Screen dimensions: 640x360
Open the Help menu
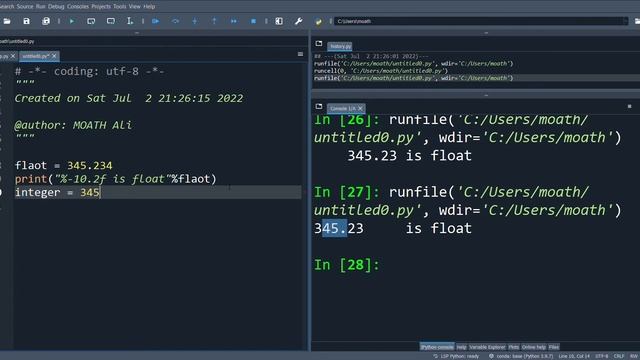tap(149, 7)
